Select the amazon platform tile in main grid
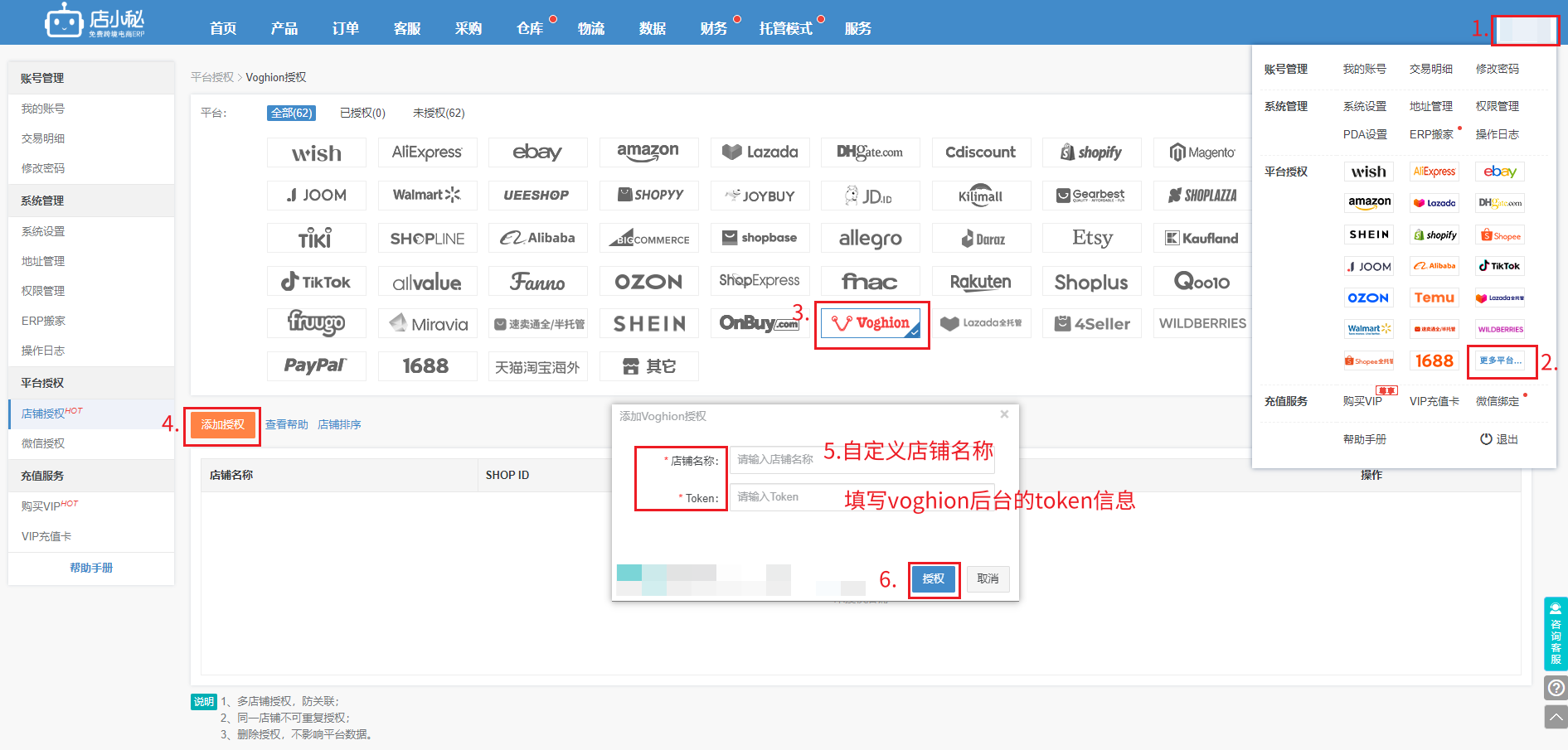The image size is (1568, 750). [x=648, y=152]
